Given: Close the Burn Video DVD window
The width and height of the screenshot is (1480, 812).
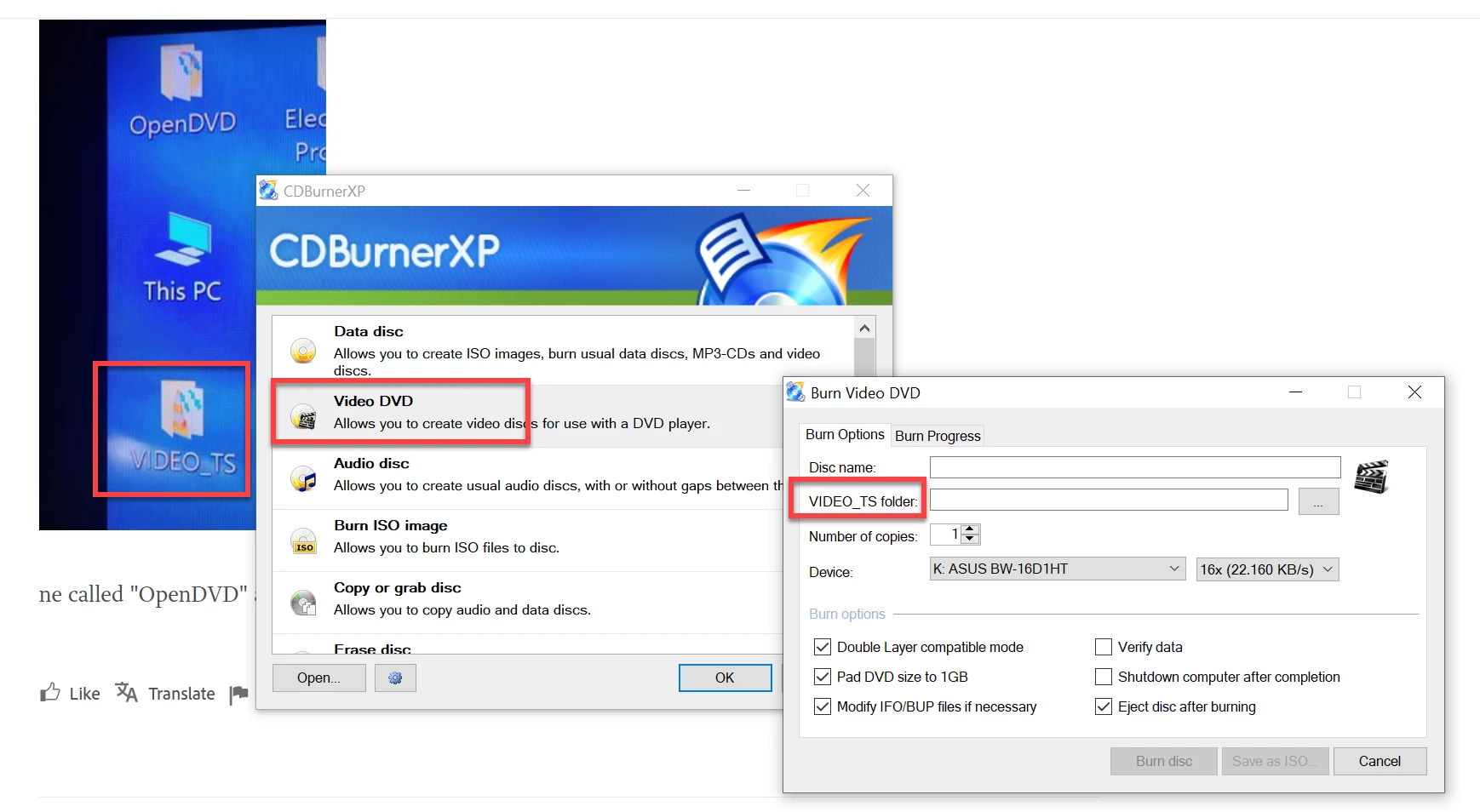Looking at the screenshot, I should 1414,392.
